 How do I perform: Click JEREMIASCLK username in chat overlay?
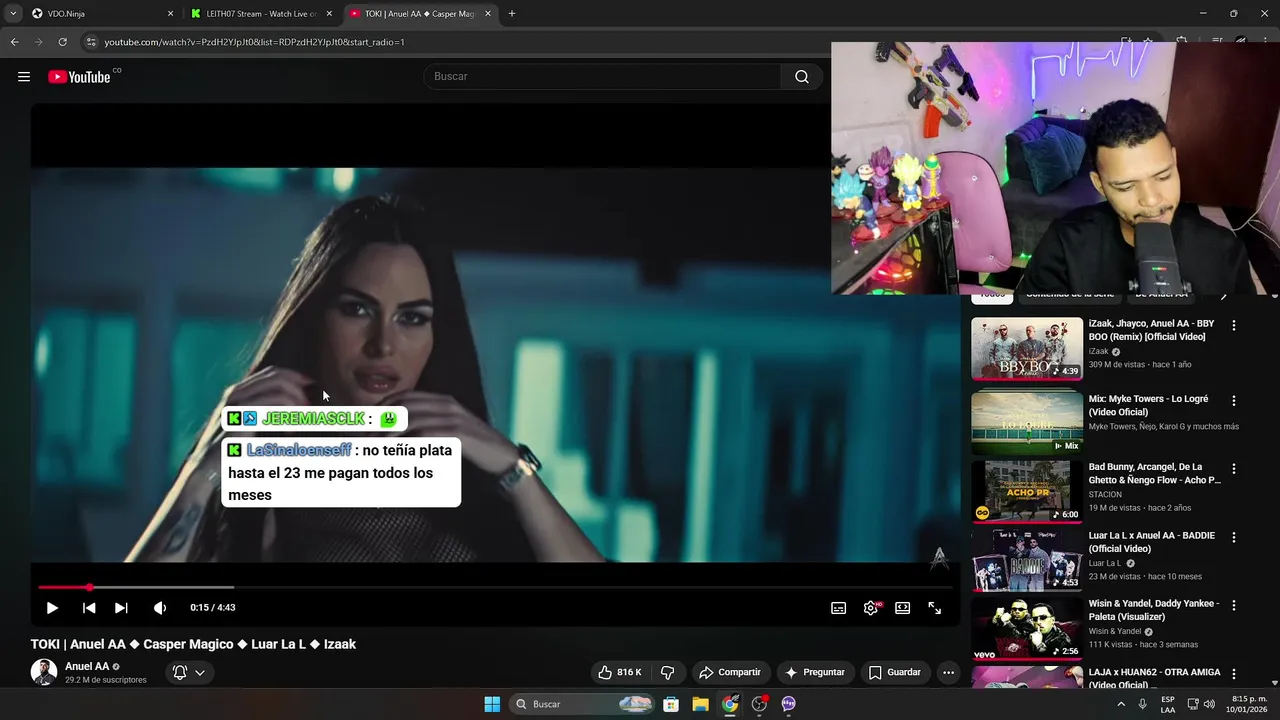(x=313, y=419)
